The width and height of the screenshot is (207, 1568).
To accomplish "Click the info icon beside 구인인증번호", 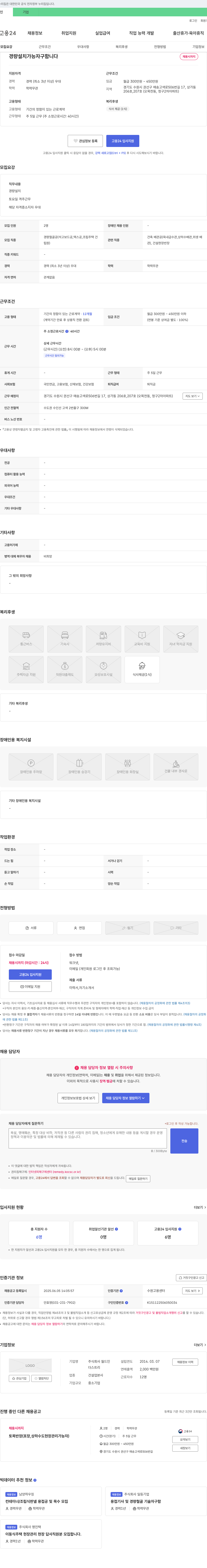I will pos(126,1303).
